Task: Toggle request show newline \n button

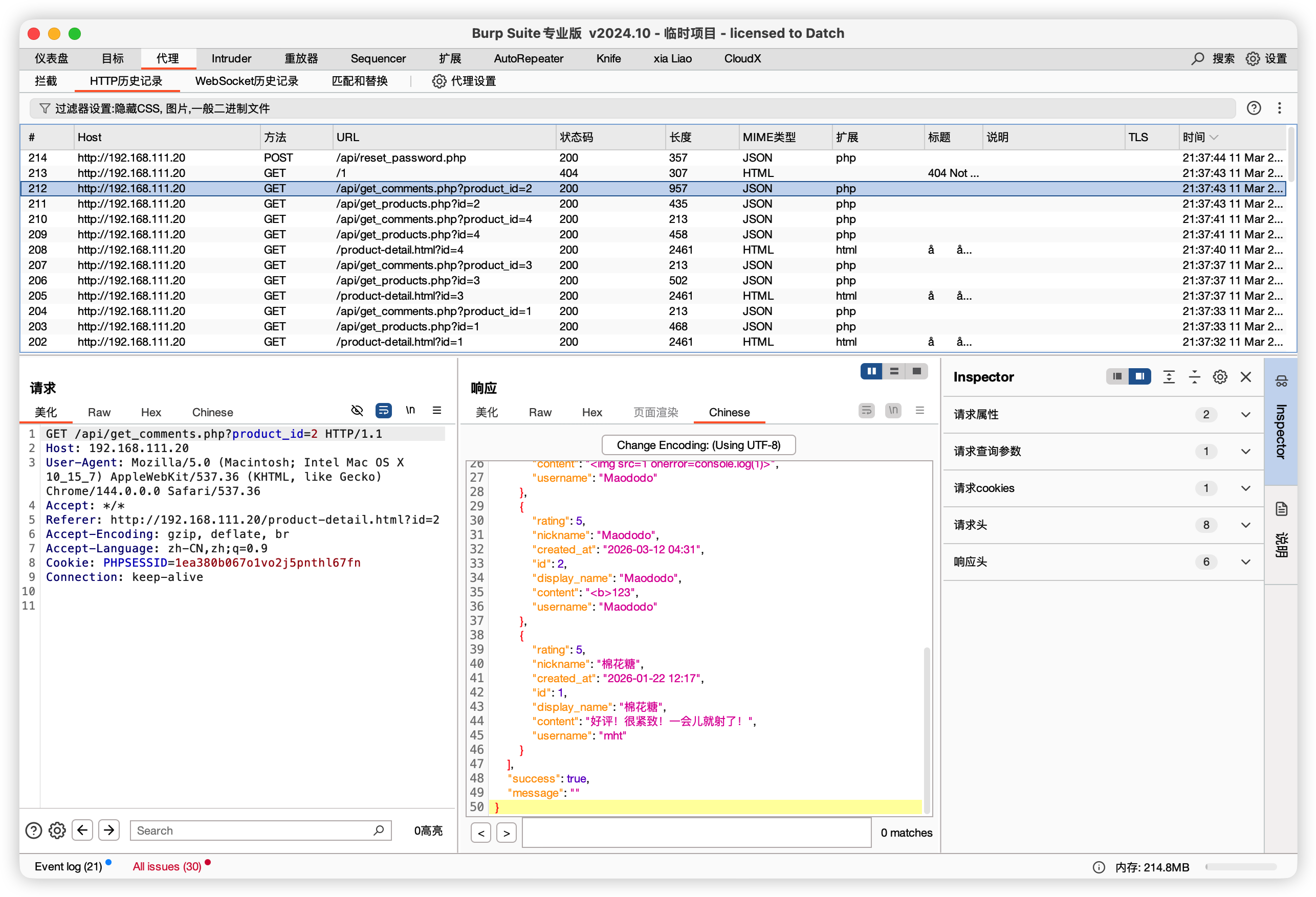Action: click(x=410, y=410)
